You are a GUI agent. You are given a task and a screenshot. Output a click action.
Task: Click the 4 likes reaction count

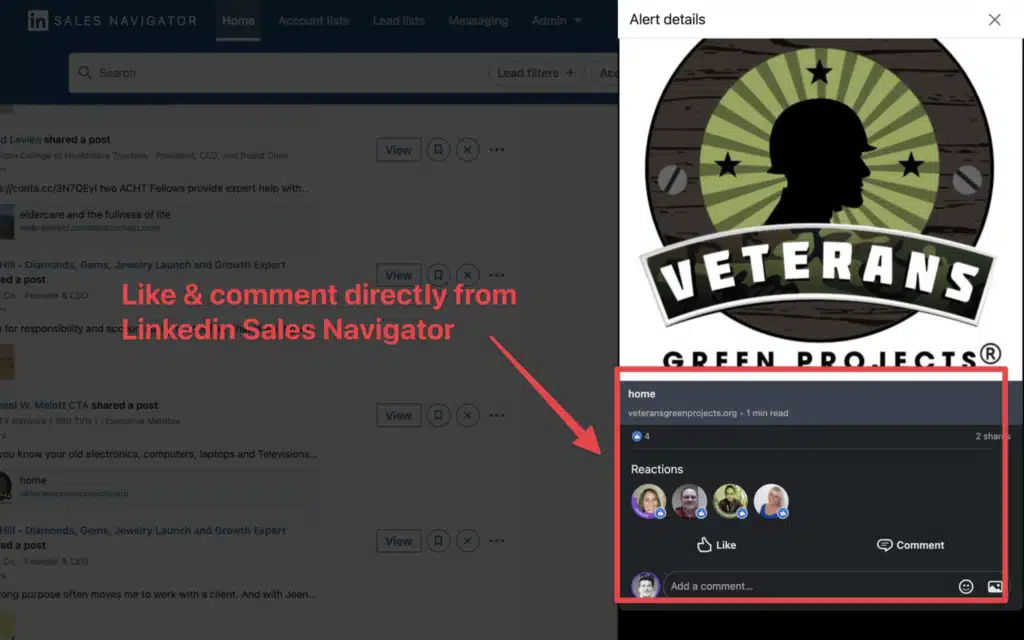coord(641,436)
